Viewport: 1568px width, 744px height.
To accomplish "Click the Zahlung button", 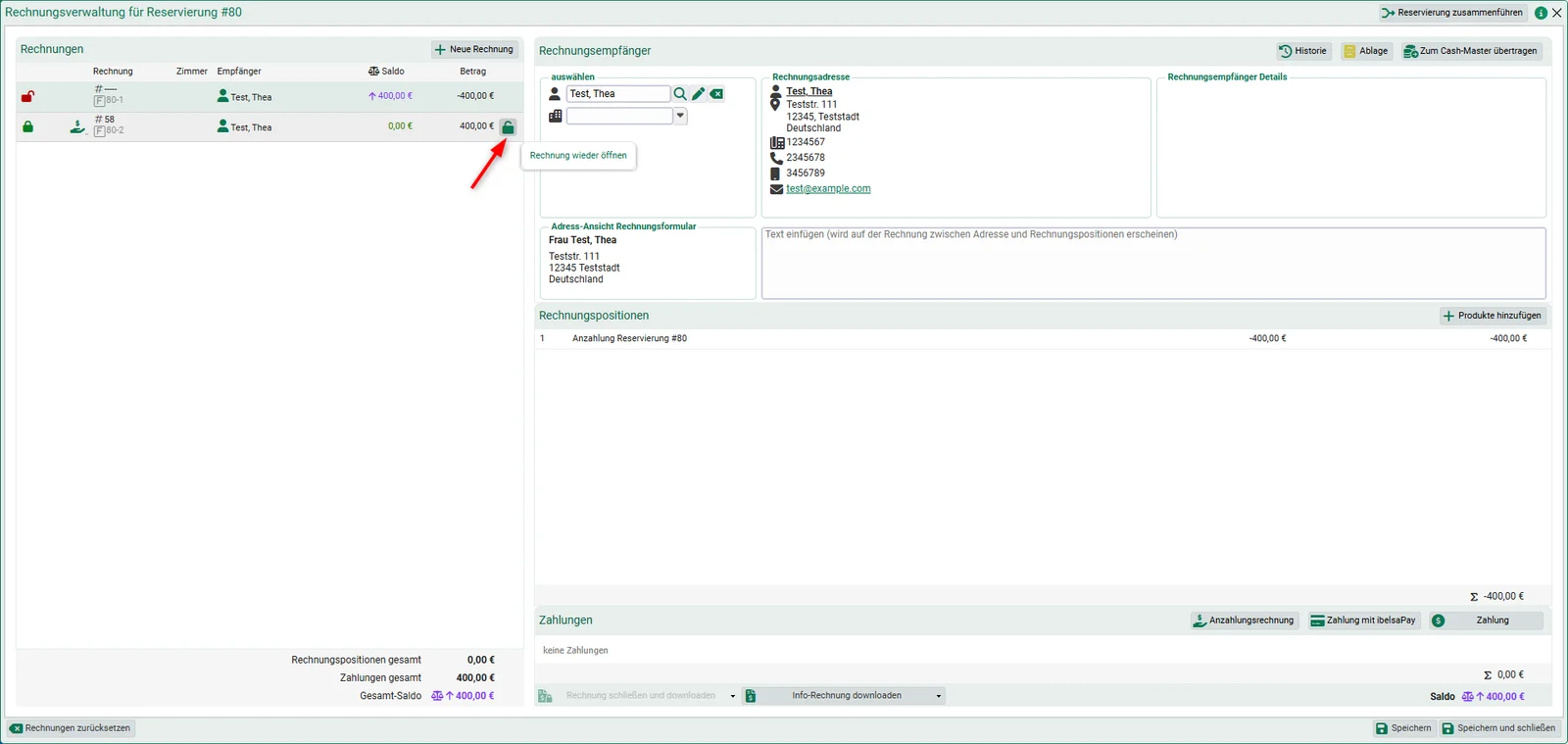I will [x=1485, y=620].
